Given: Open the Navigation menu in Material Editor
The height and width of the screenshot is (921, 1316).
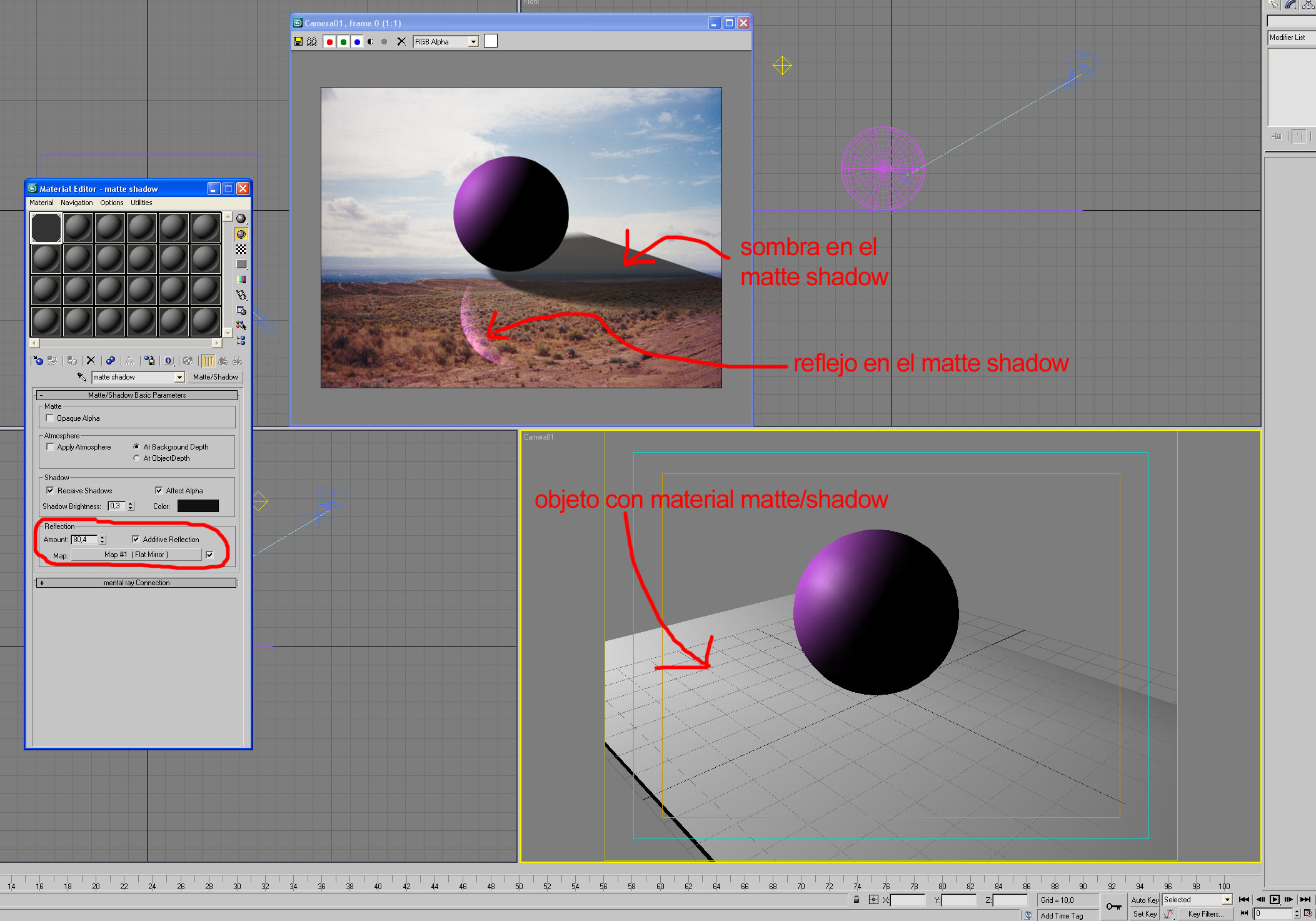Looking at the screenshot, I should click(76, 203).
